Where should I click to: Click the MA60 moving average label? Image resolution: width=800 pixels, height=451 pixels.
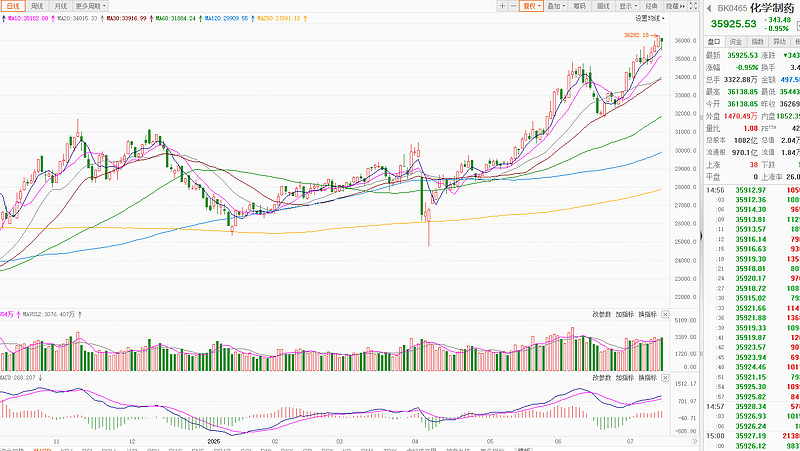coord(176,18)
